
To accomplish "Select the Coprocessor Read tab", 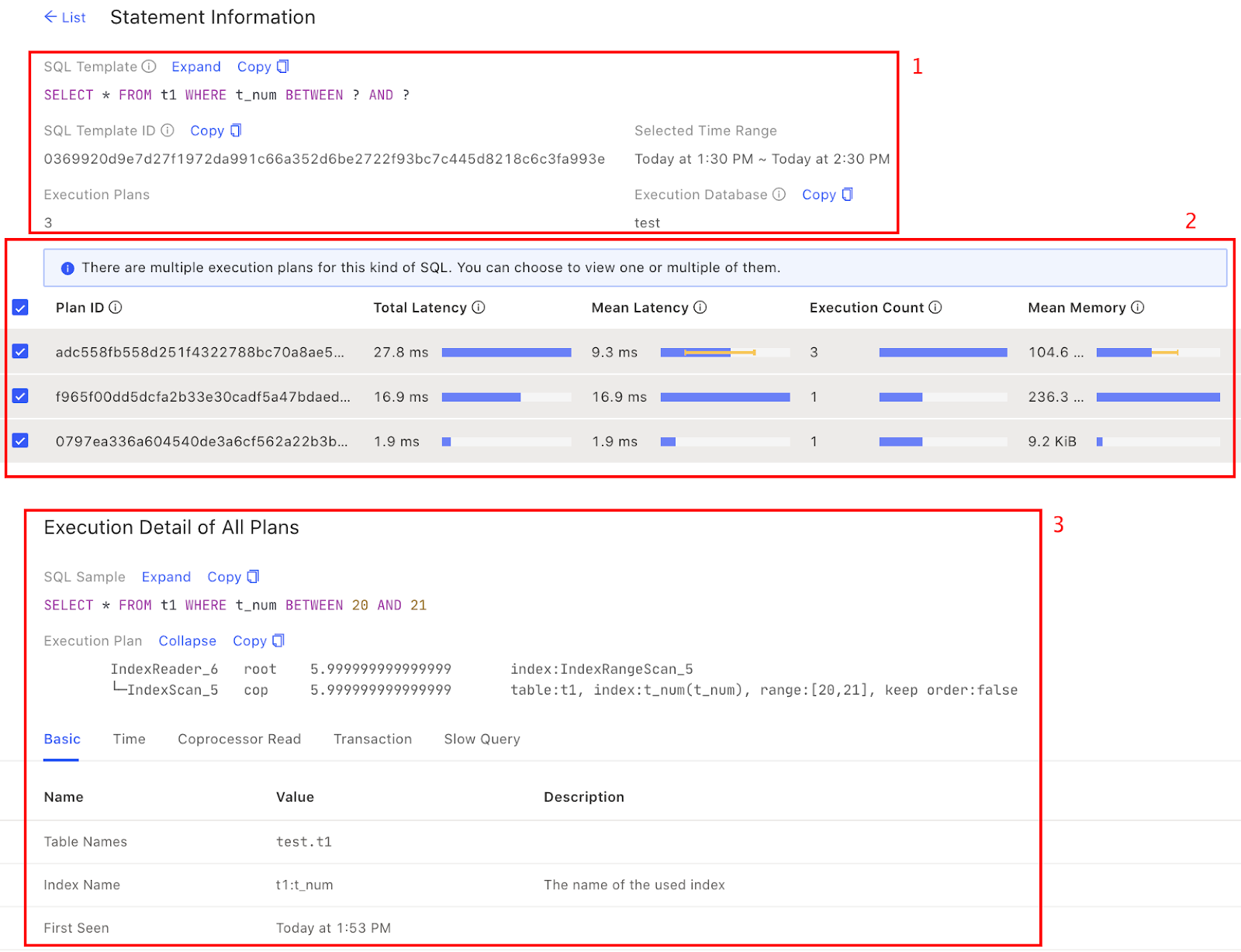I will [239, 739].
